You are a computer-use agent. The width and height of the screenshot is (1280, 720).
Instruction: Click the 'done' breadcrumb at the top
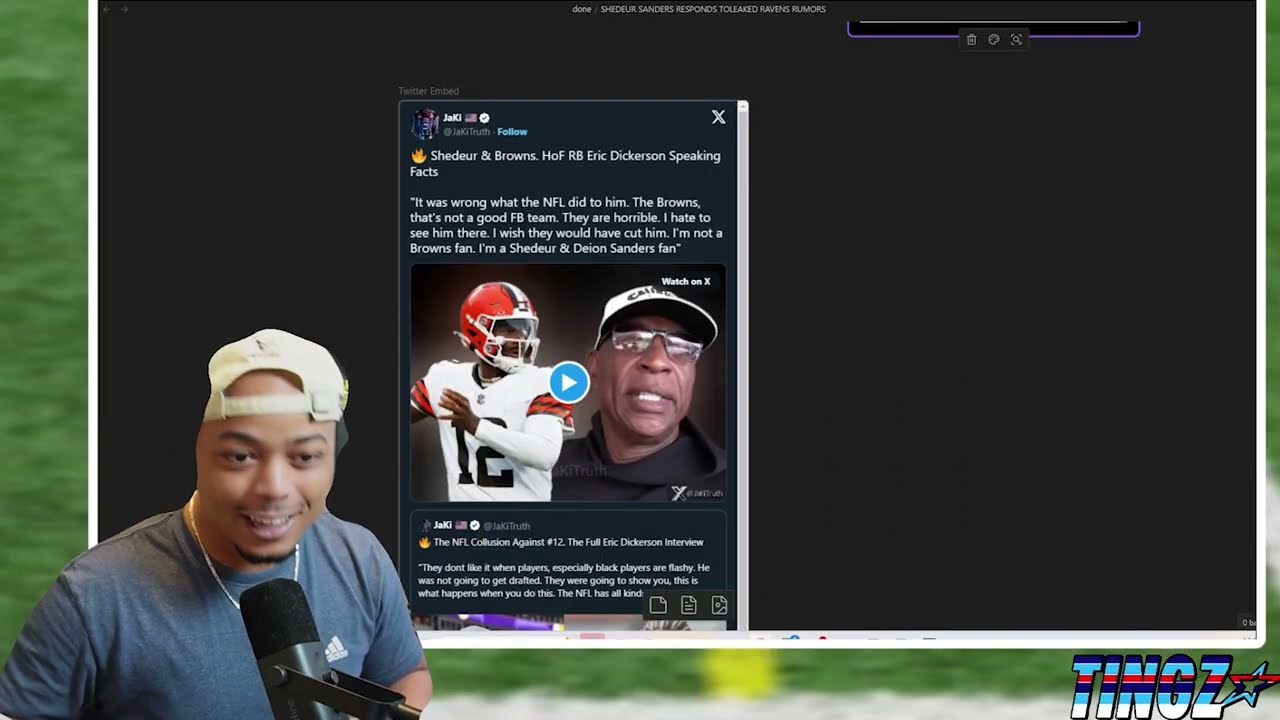tap(582, 9)
